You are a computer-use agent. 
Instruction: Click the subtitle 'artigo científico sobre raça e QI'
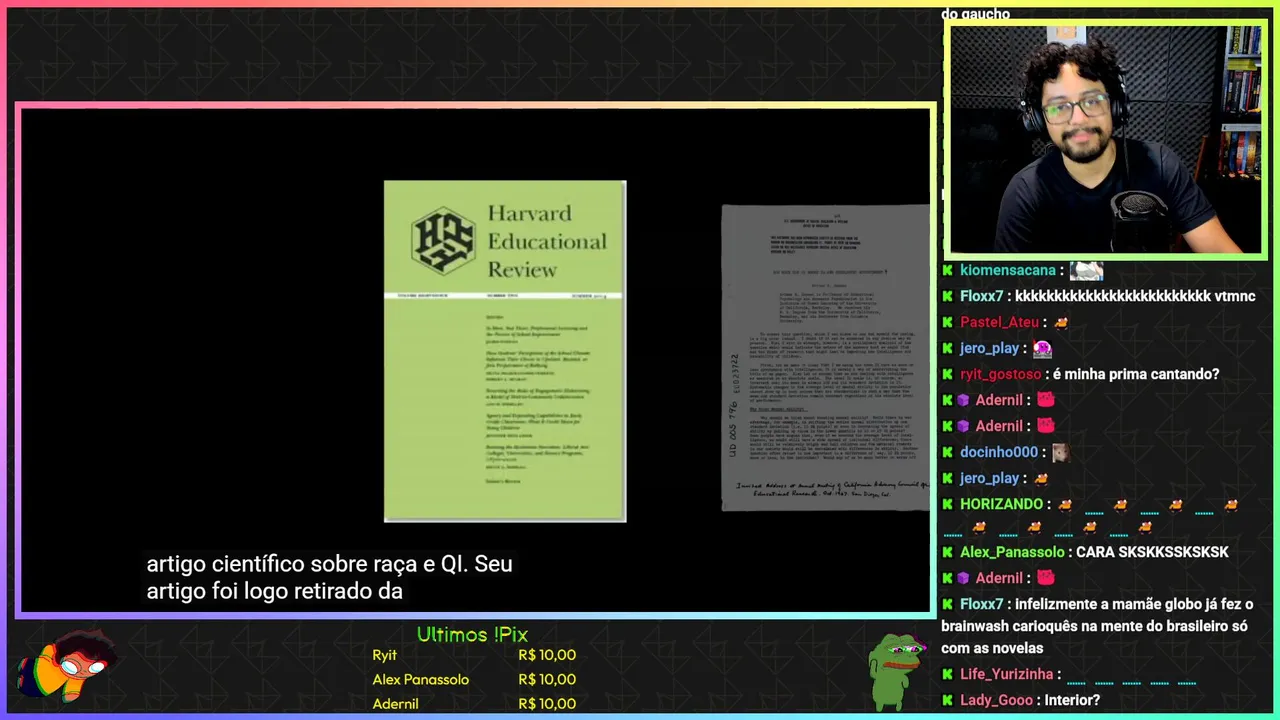305,564
